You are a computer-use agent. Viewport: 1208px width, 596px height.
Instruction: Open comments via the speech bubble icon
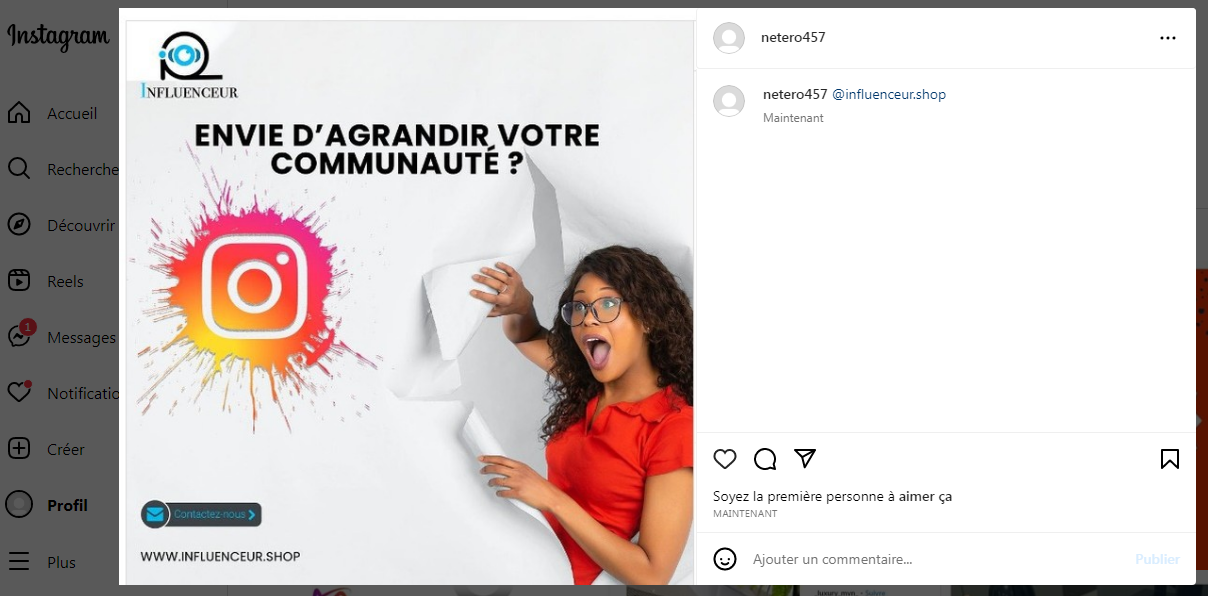pyautogui.click(x=765, y=459)
